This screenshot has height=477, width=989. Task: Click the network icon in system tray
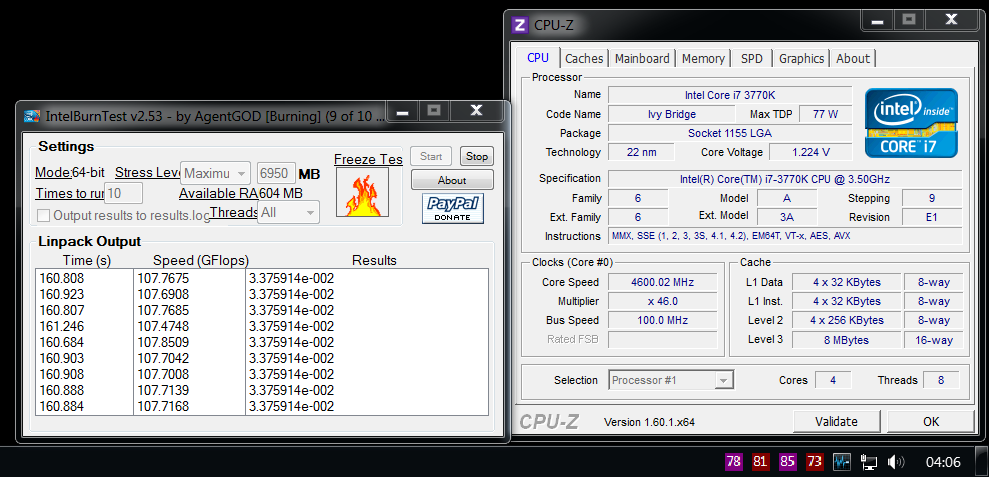point(869,462)
